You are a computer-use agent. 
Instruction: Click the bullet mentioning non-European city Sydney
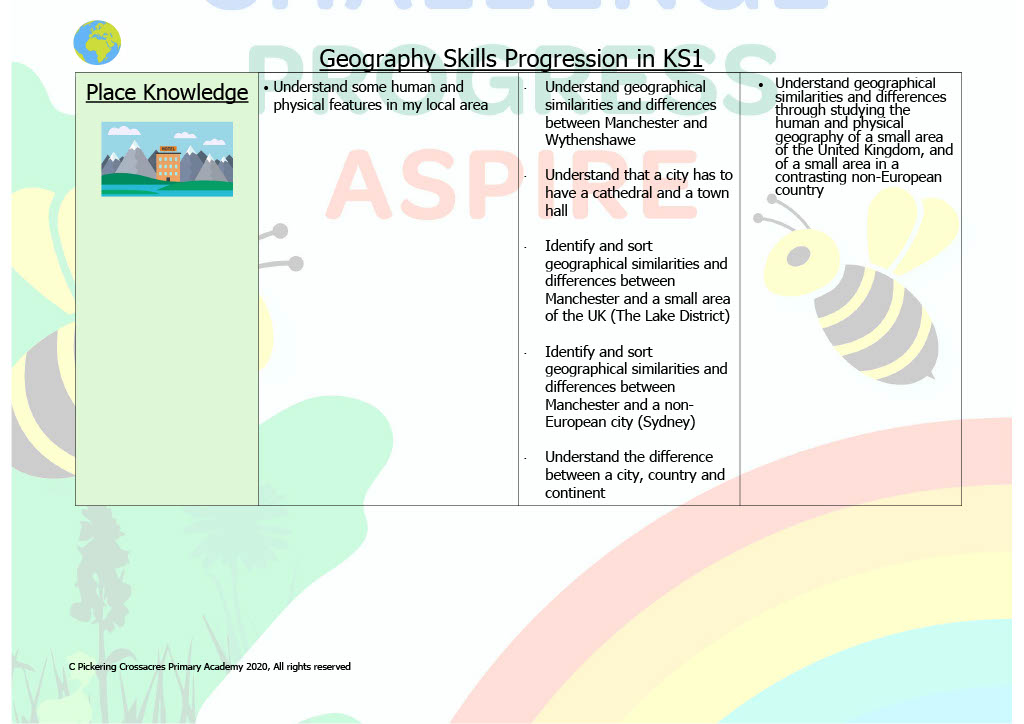636,386
